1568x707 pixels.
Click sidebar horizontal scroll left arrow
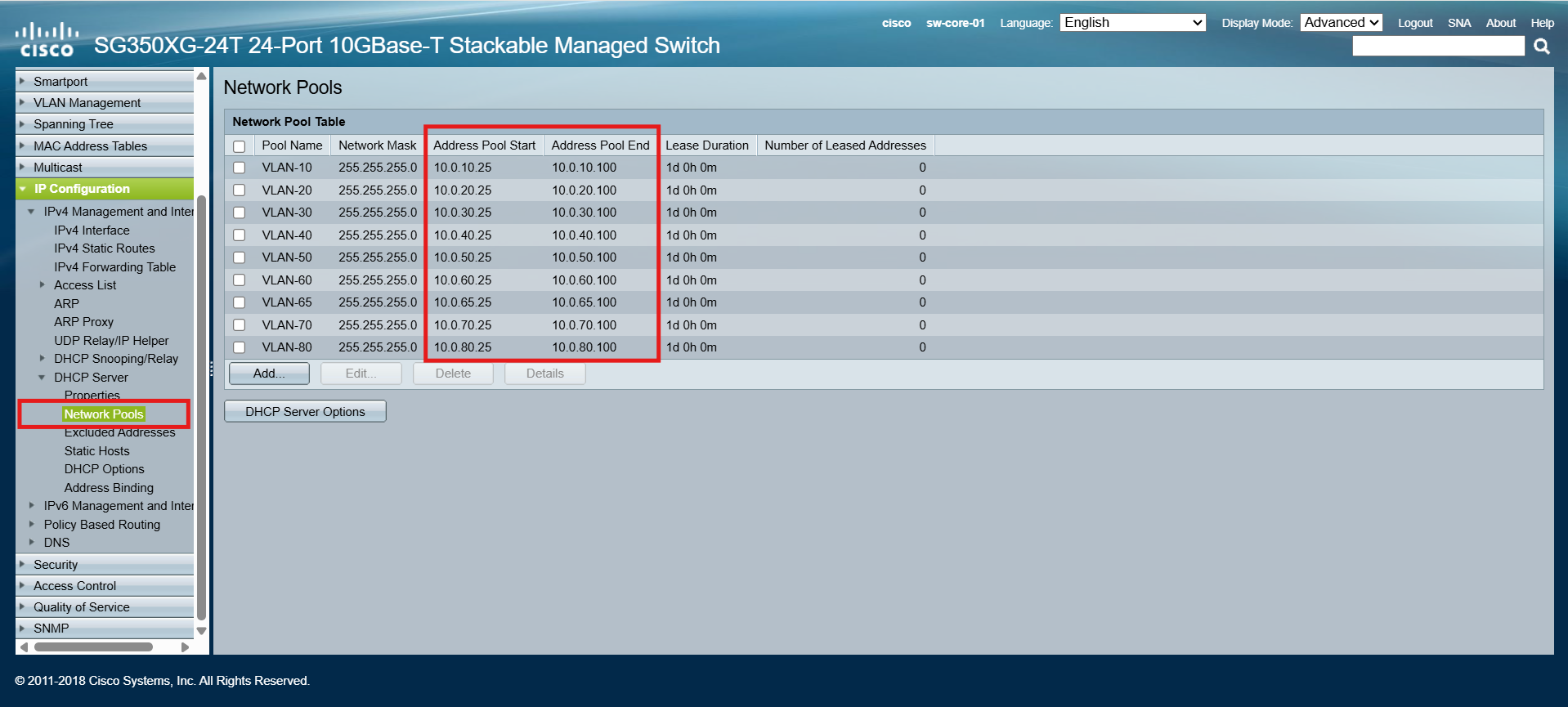(x=25, y=647)
